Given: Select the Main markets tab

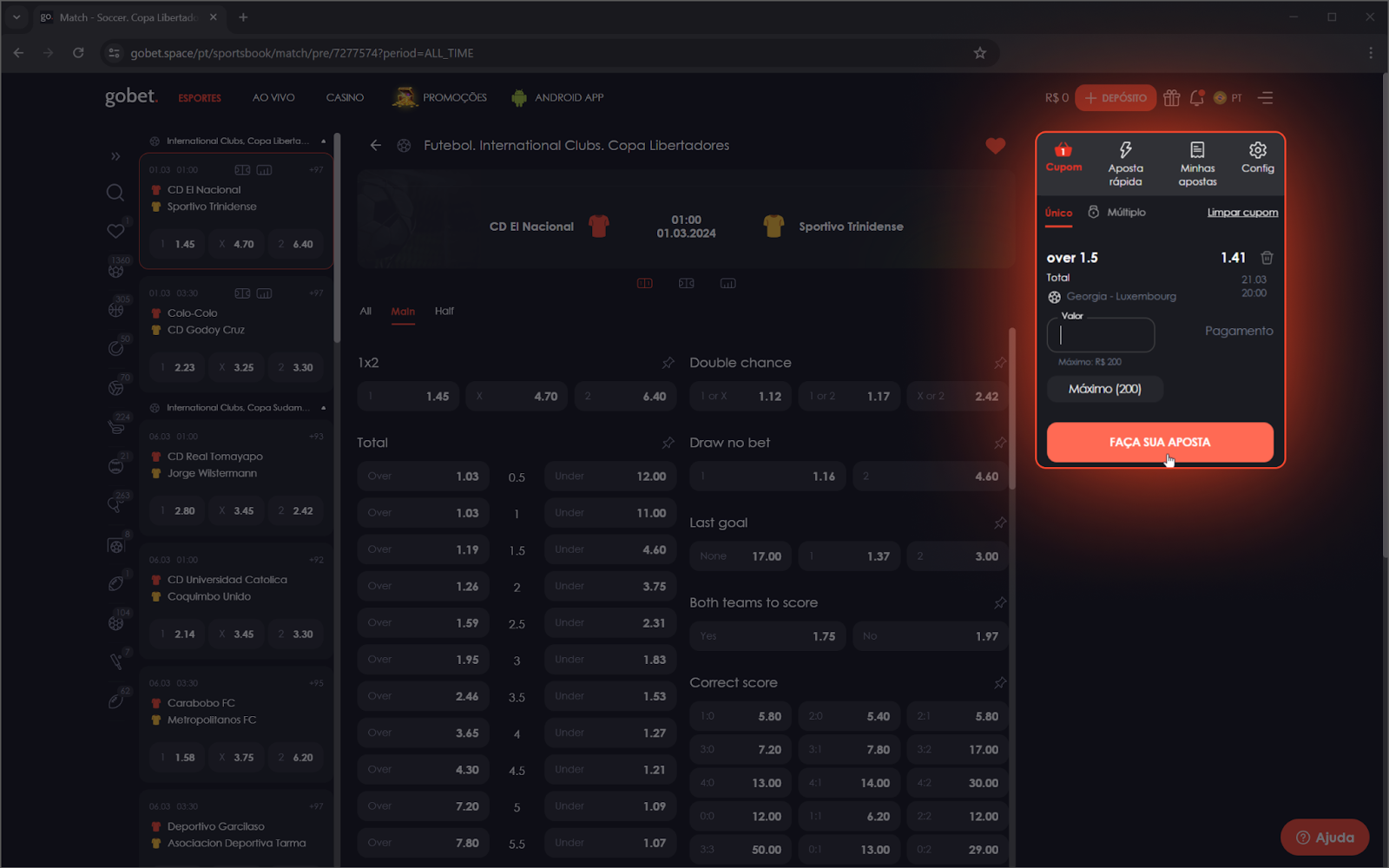Looking at the screenshot, I should point(403,312).
